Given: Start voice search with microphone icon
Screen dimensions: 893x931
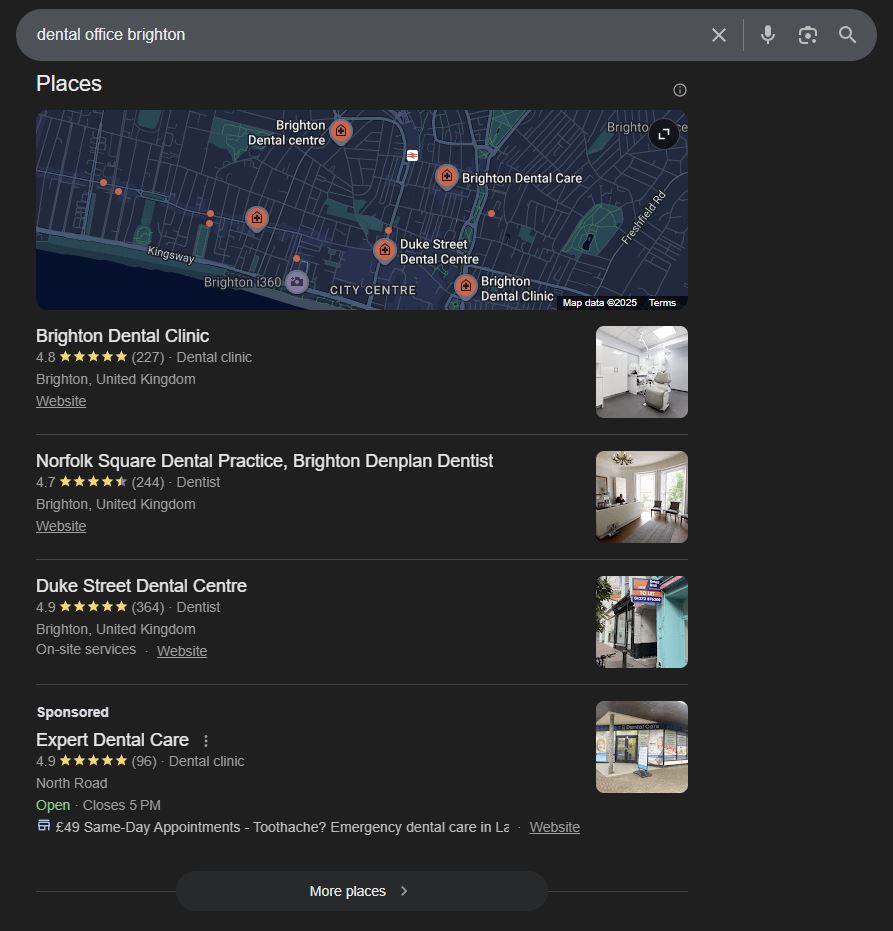Looking at the screenshot, I should [x=768, y=35].
